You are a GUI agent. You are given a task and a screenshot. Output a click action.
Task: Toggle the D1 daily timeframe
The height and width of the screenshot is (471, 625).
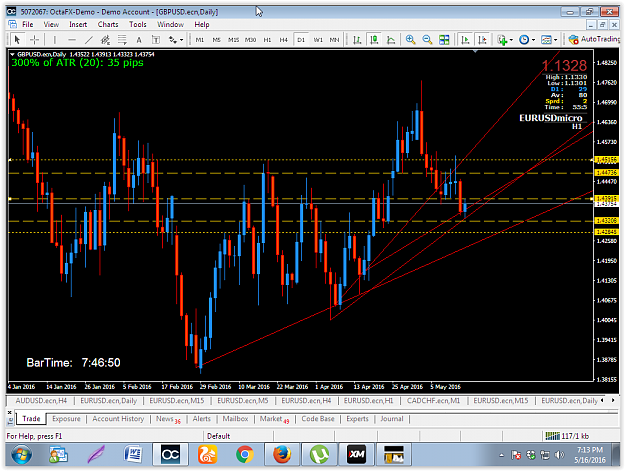pyautogui.click(x=301, y=39)
